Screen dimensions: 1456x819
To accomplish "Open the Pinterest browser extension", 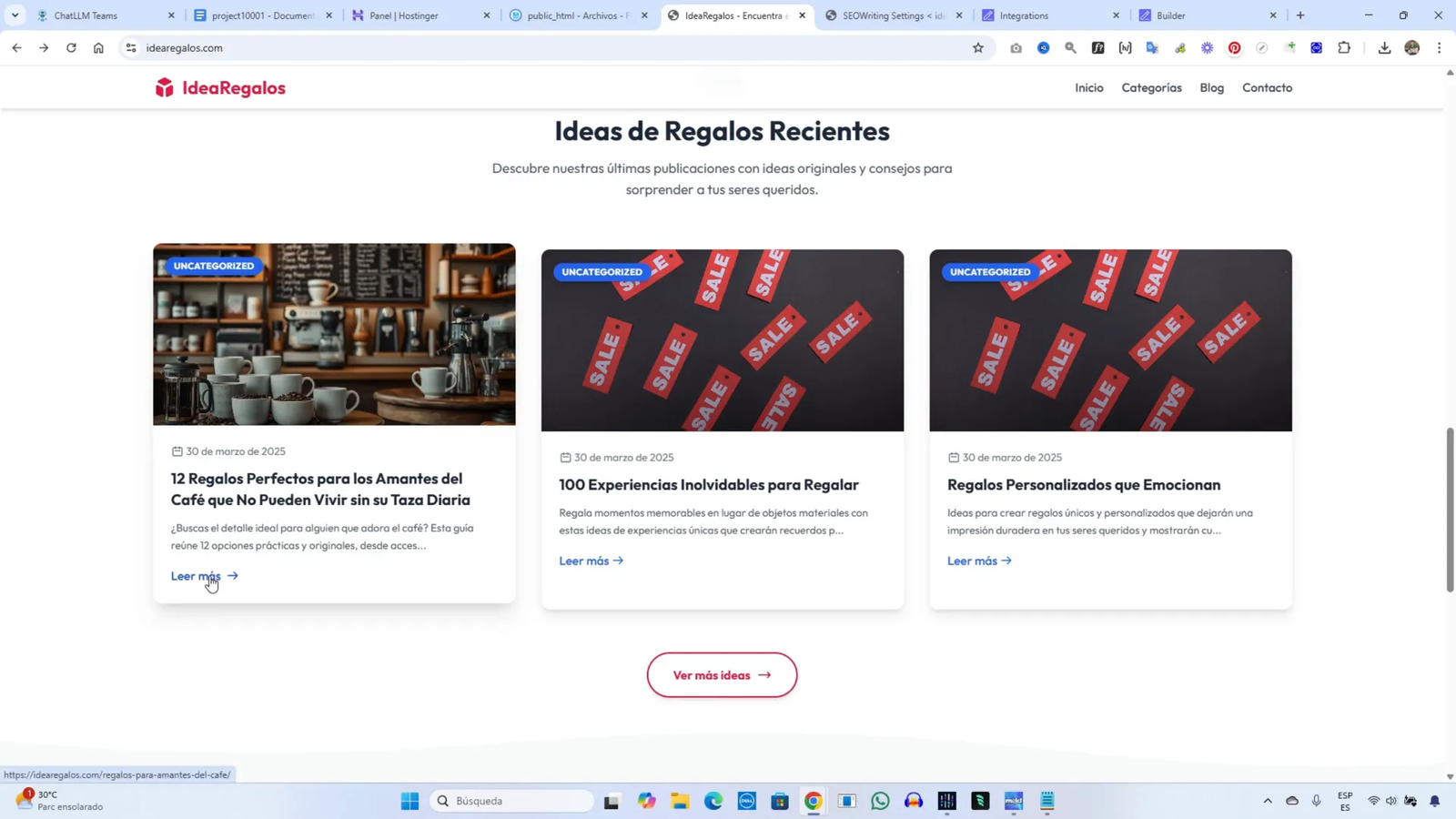I will [x=1235, y=48].
